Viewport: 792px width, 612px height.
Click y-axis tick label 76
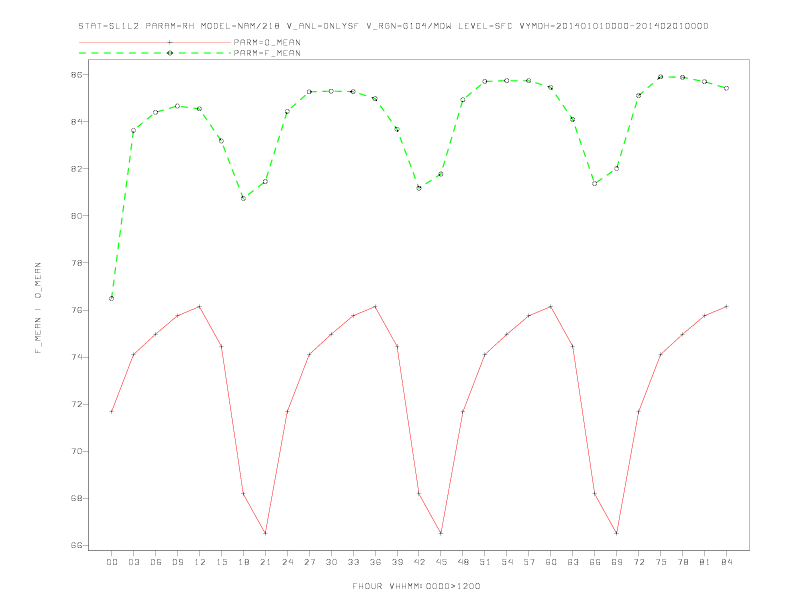coord(76,310)
